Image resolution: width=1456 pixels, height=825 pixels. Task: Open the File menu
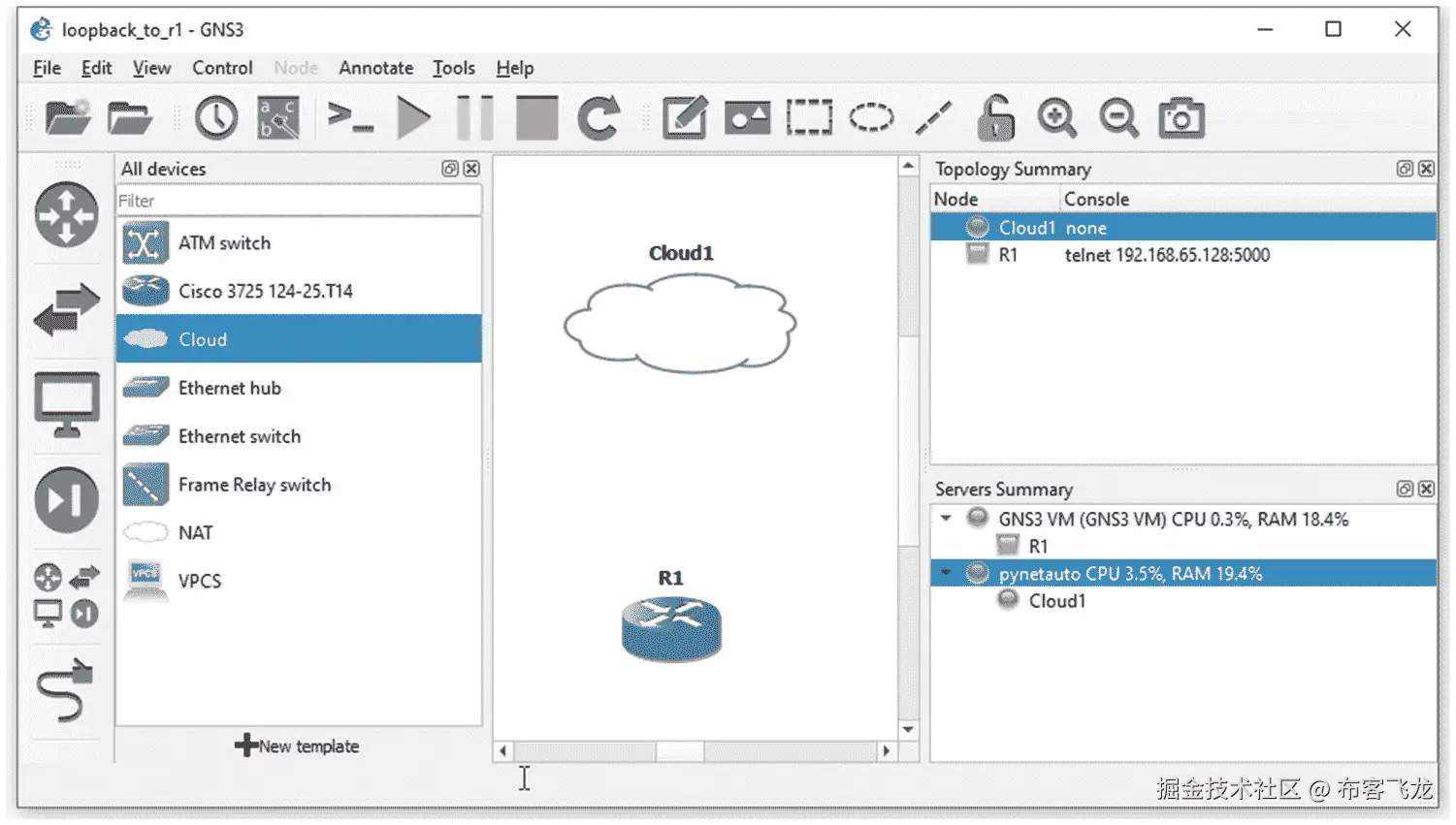pyautogui.click(x=47, y=68)
